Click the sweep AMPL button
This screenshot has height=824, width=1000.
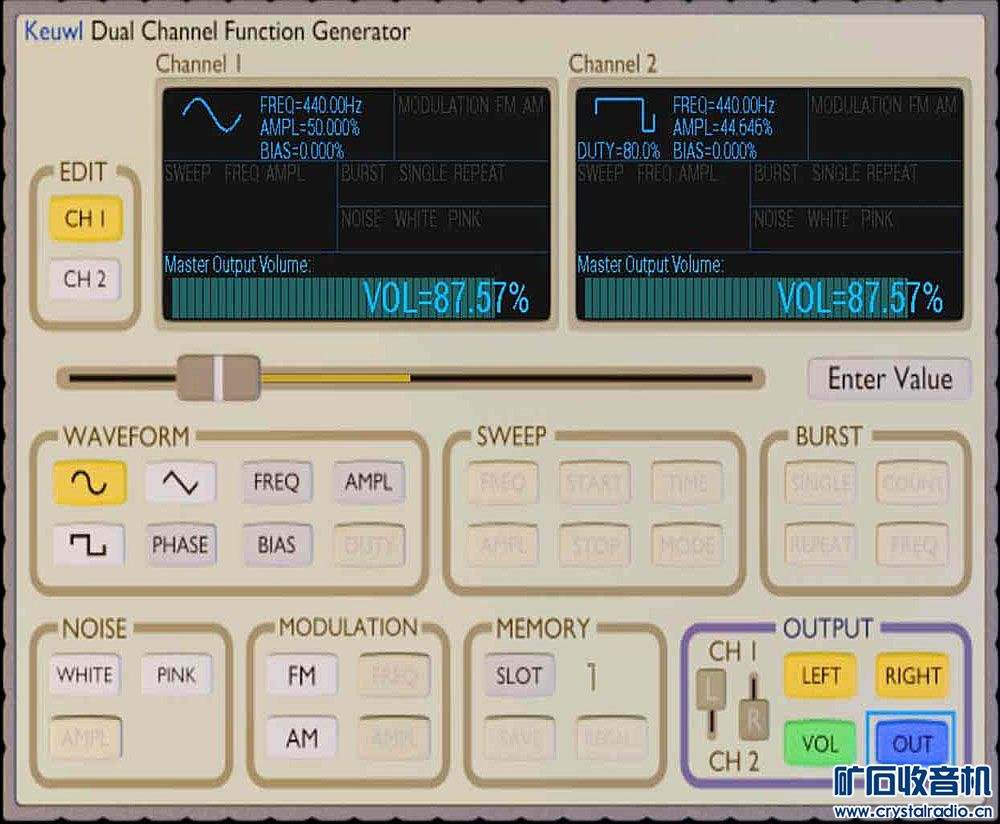coord(503,545)
